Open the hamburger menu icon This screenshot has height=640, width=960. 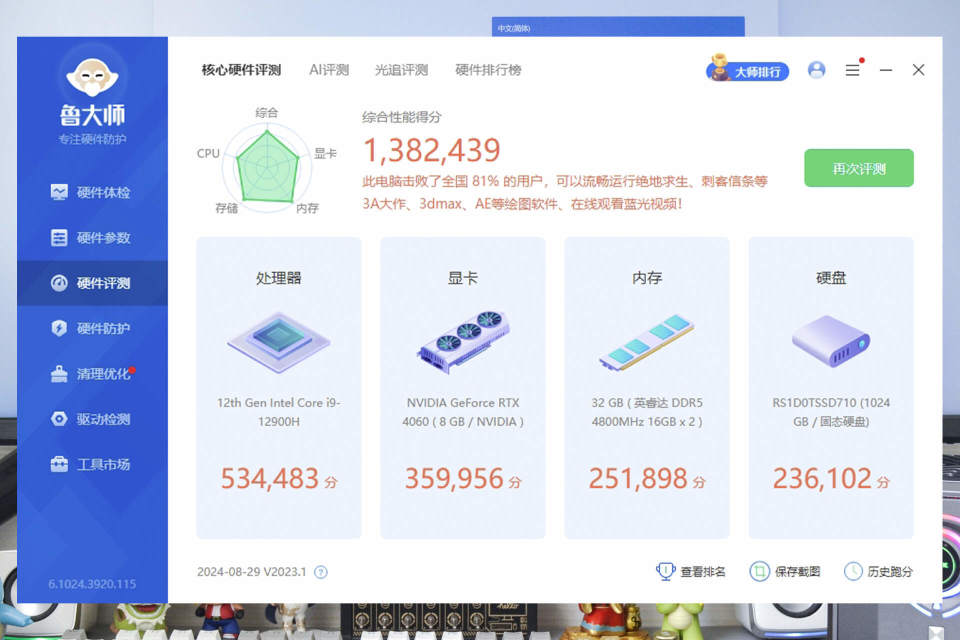[x=852, y=70]
